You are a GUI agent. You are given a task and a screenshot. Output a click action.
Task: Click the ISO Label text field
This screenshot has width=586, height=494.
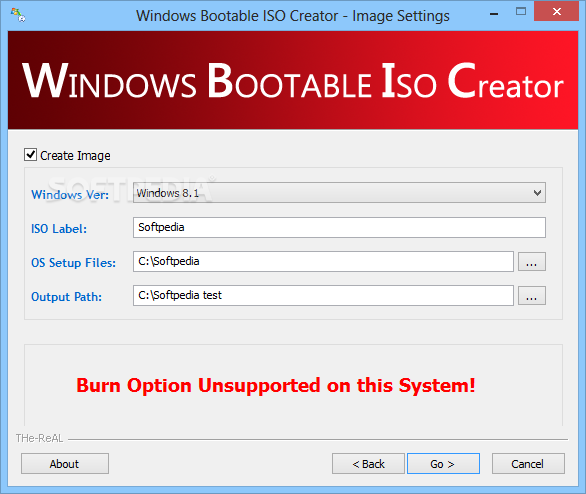(339, 227)
